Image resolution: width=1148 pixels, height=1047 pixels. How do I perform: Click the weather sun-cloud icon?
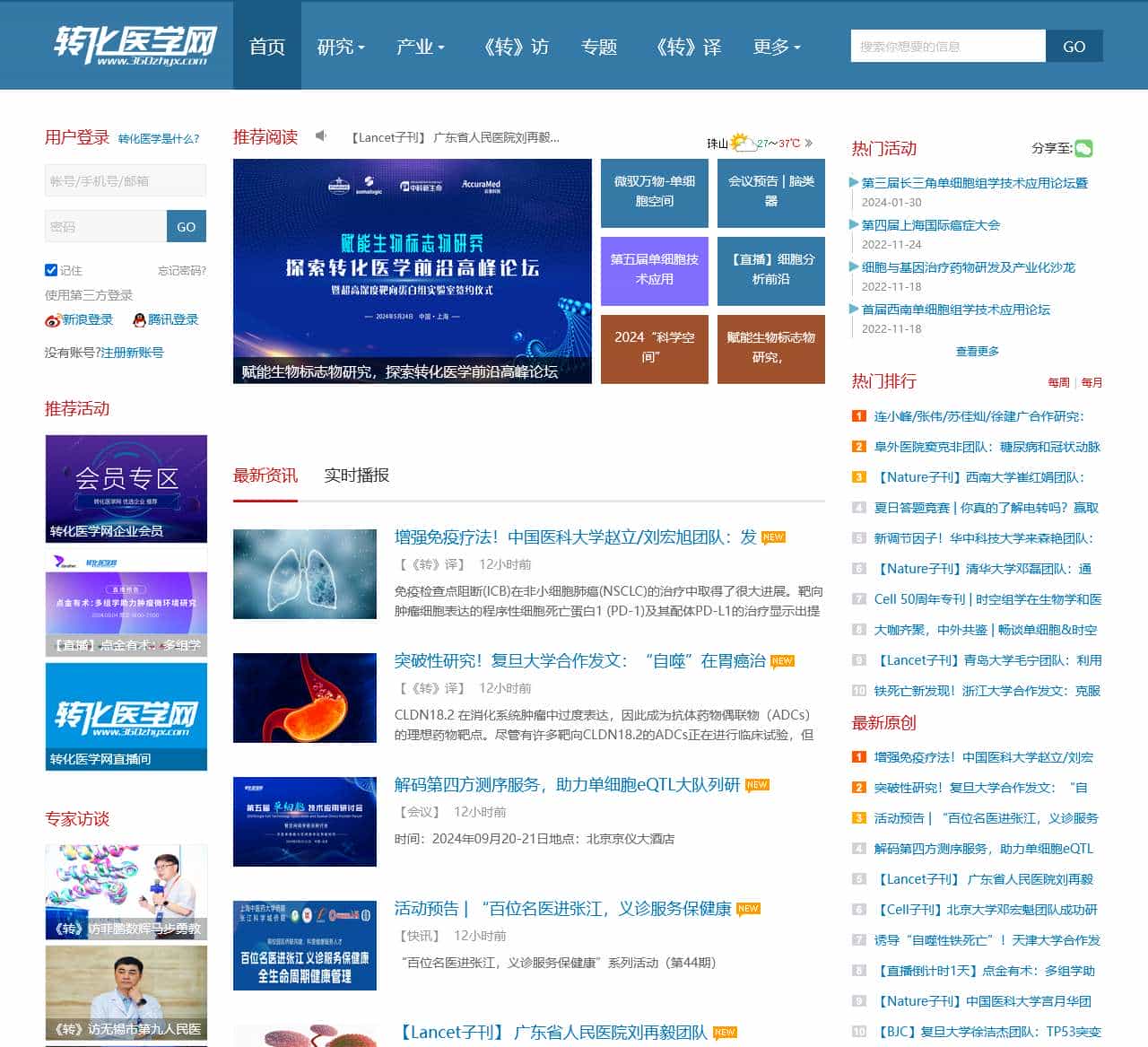[x=742, y=143]
